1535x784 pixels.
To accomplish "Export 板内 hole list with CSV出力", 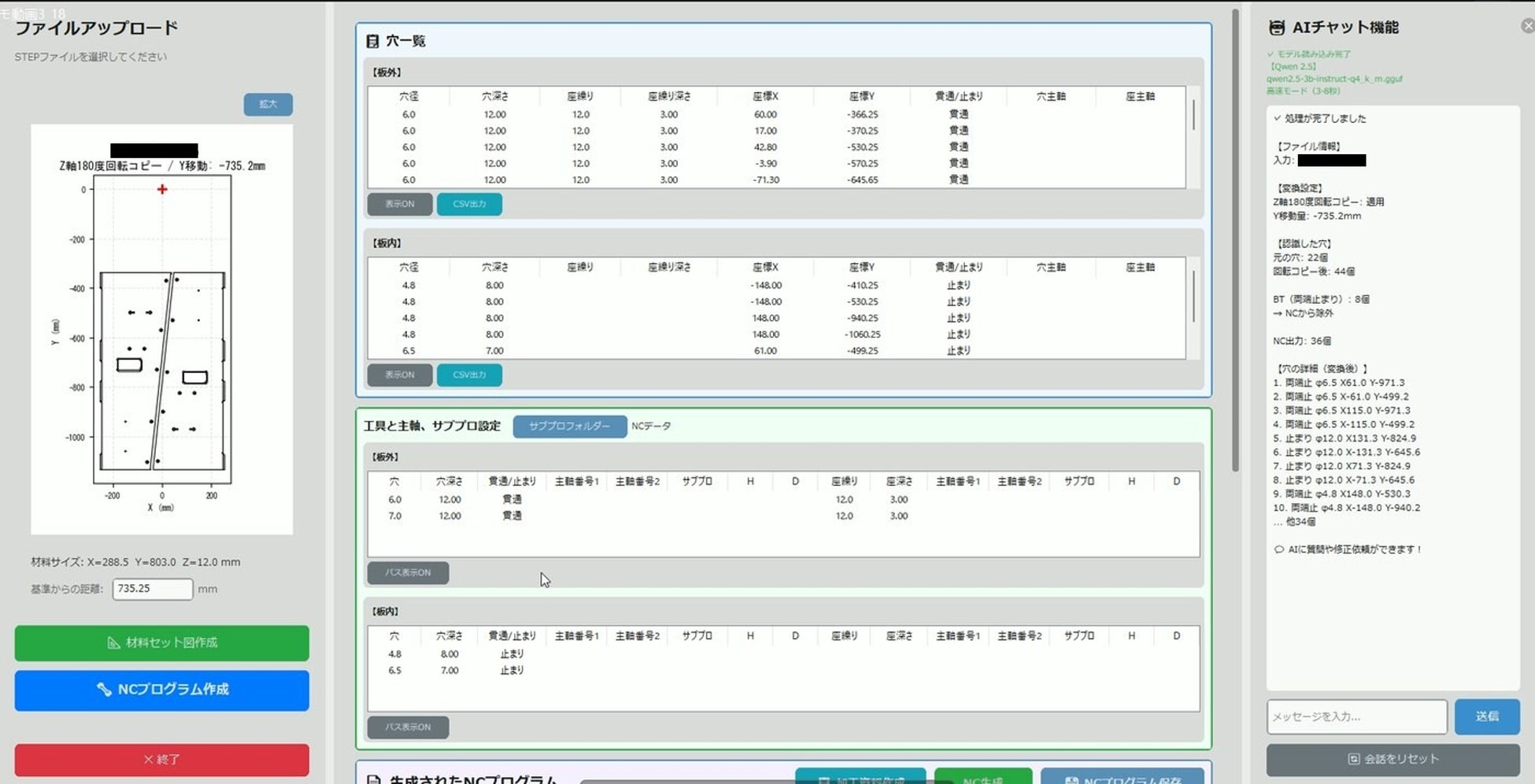I will [469, 375].
